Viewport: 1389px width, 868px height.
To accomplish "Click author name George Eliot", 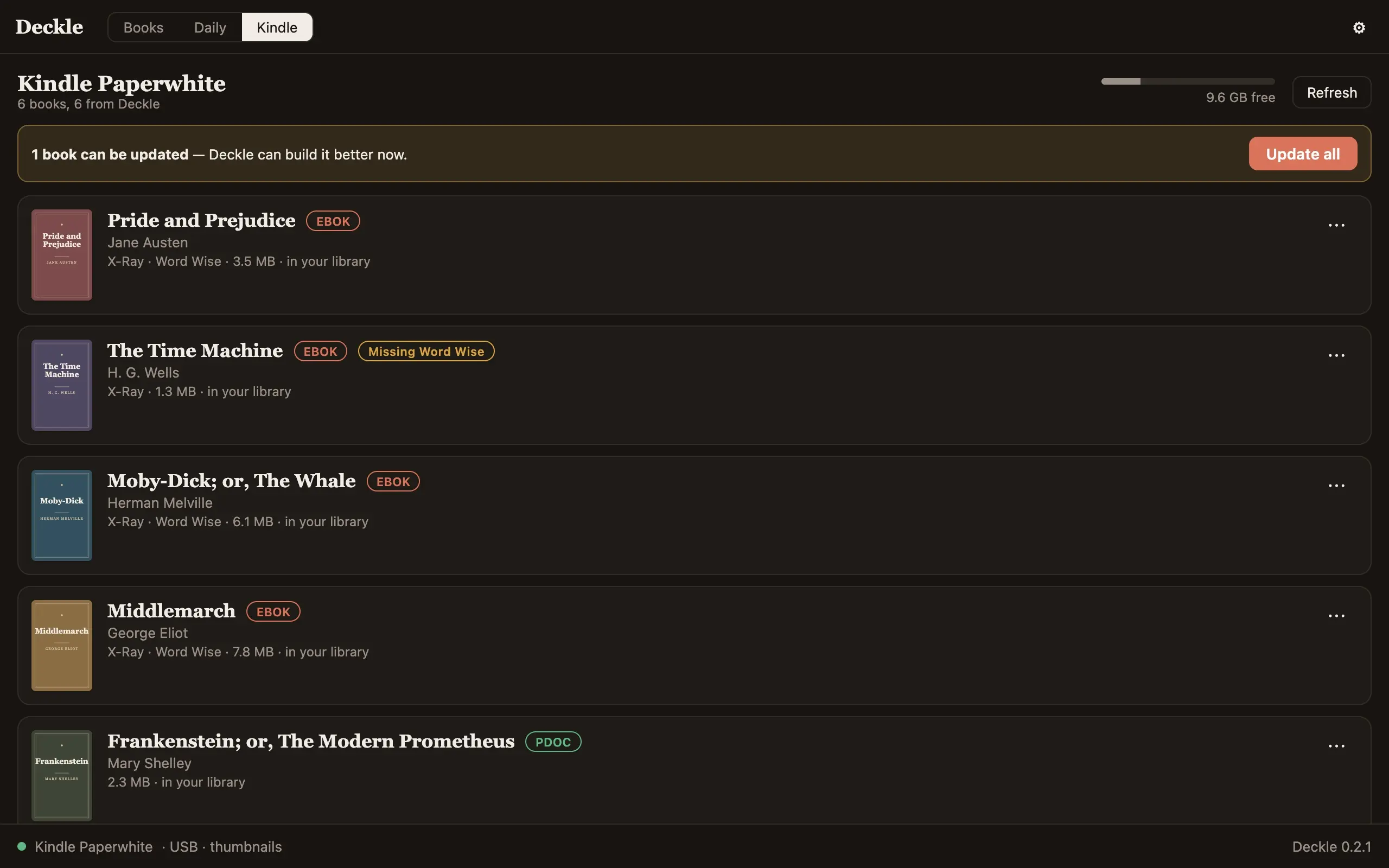I will [x=148, y=633].
